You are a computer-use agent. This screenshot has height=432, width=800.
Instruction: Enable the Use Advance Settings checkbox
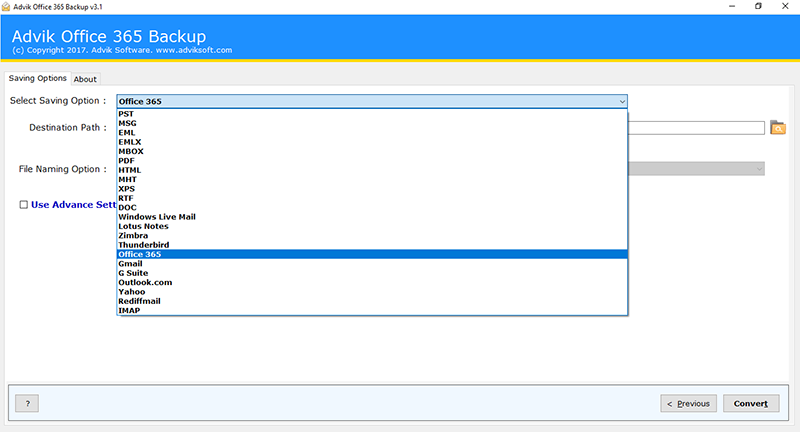(x=23, y=205)
